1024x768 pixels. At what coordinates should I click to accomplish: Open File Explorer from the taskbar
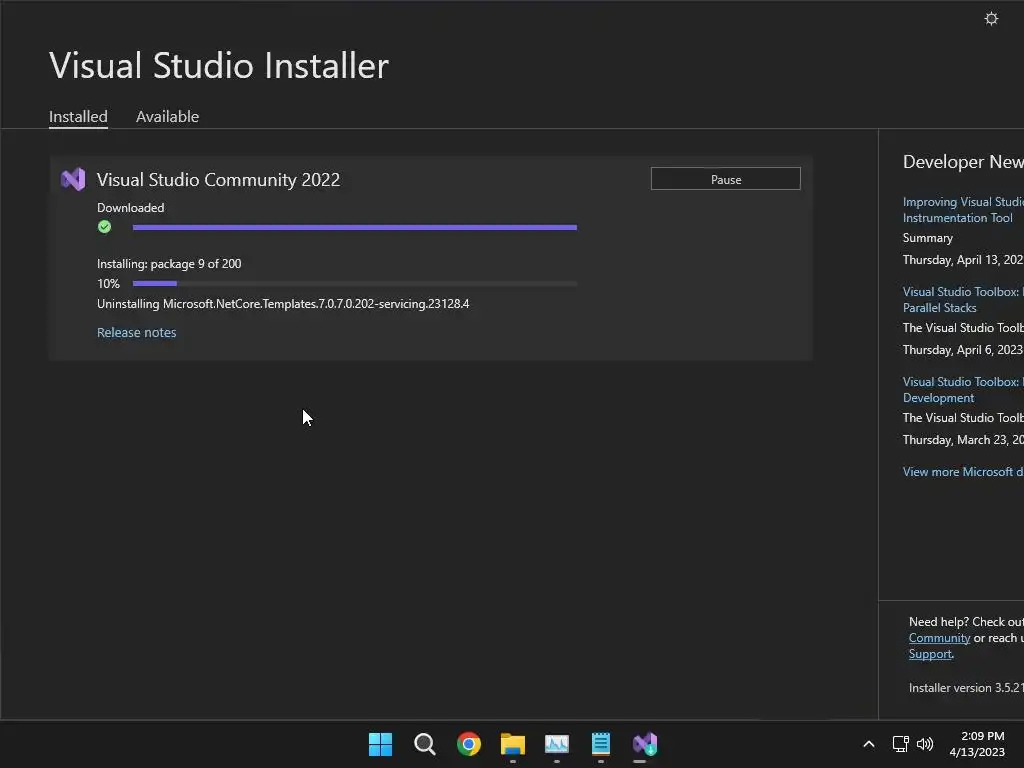pyautogui.click(x=513, y=744)
